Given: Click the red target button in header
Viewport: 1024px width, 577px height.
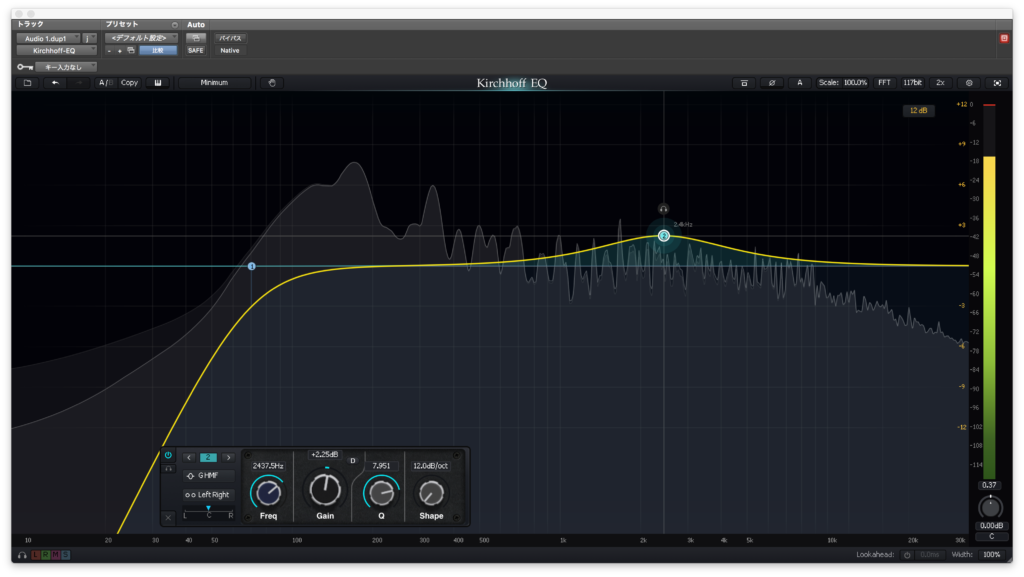Looking at the screenshot, I should (x=1004, y=39).
